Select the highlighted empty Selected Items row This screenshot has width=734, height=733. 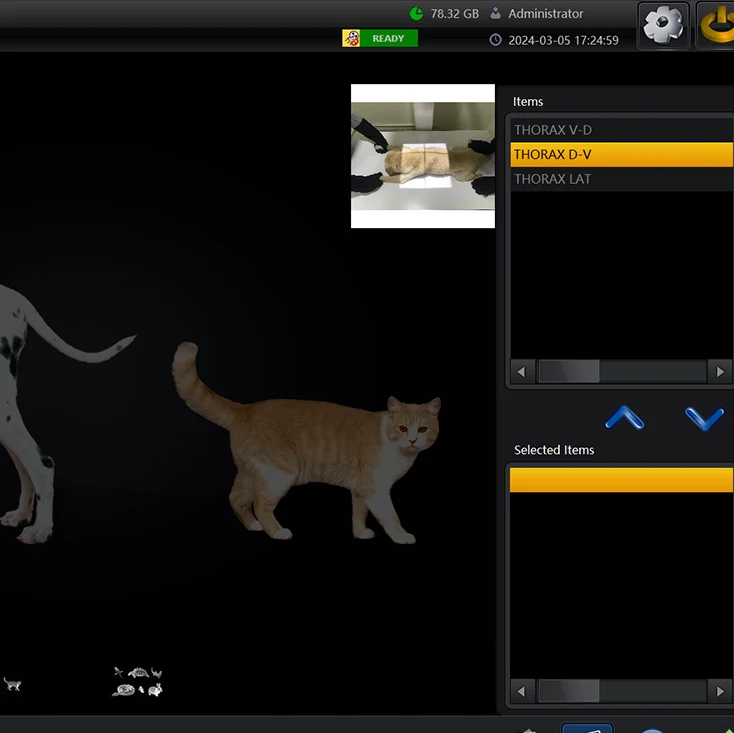620,481
